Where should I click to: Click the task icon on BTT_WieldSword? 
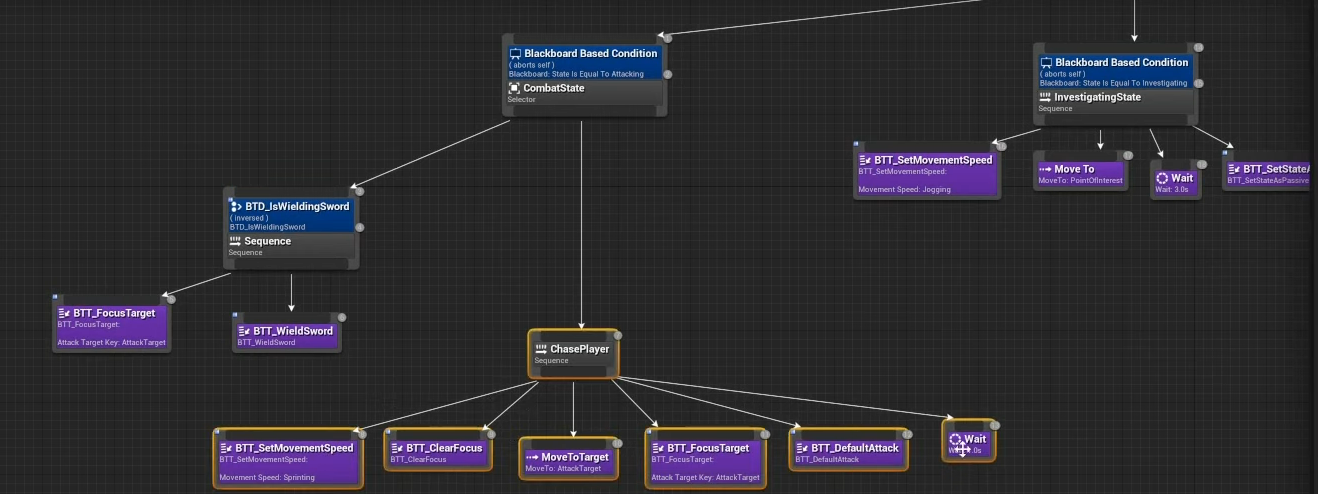click(244, 331)
